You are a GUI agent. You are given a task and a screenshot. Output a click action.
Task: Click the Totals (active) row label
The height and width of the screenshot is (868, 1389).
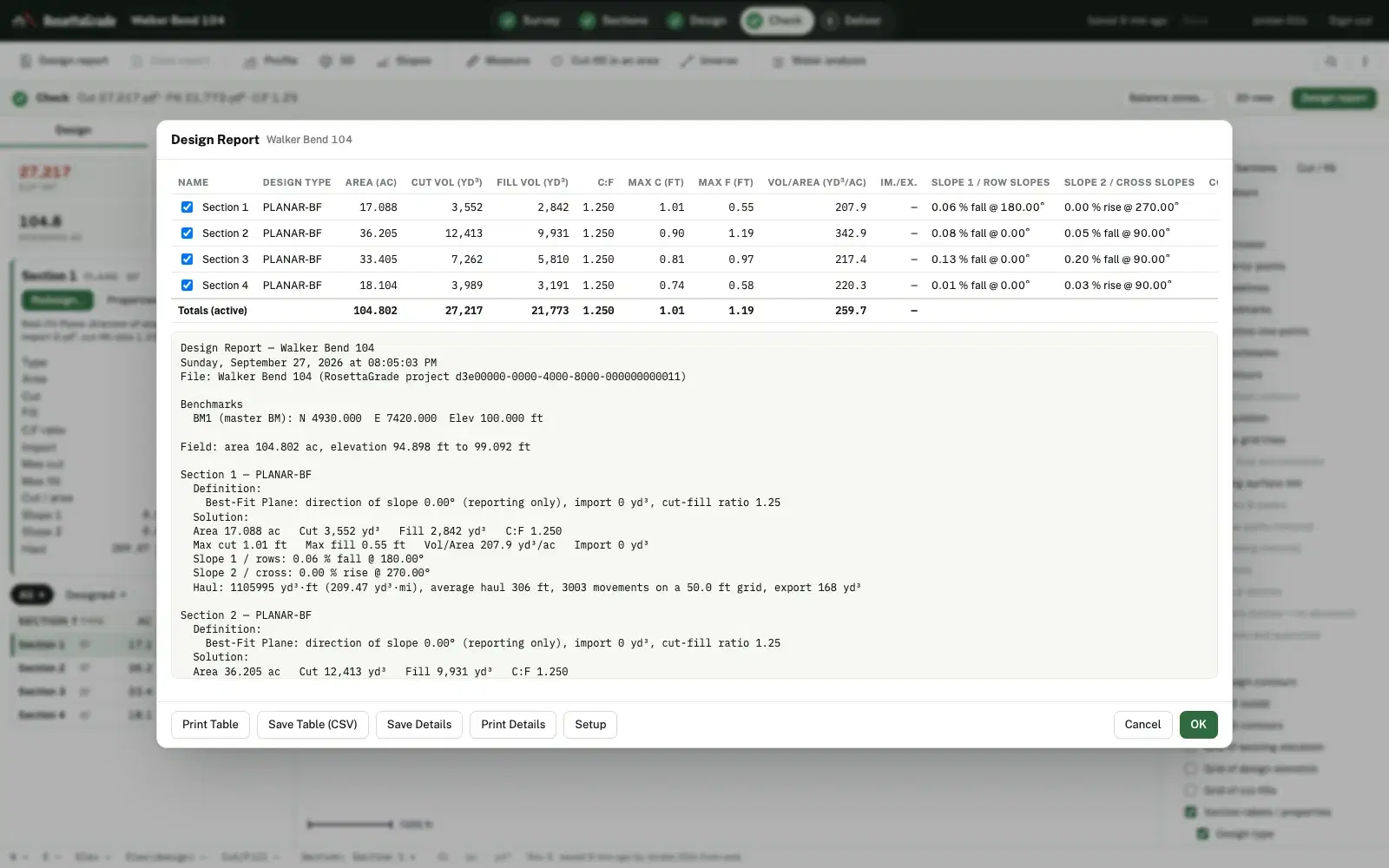213,311
